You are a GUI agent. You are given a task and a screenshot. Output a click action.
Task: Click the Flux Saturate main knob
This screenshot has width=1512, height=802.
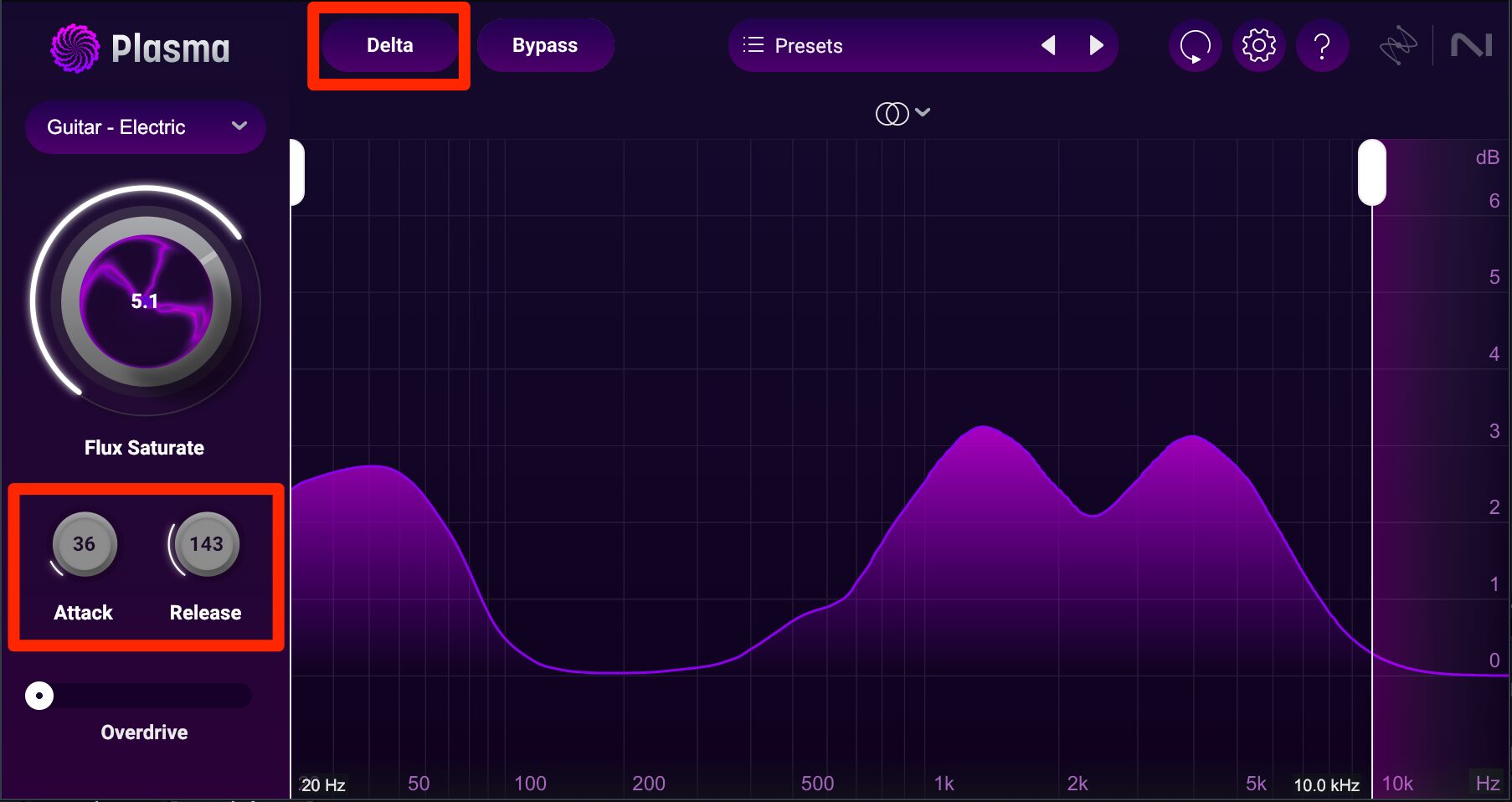tap(146, 301)
